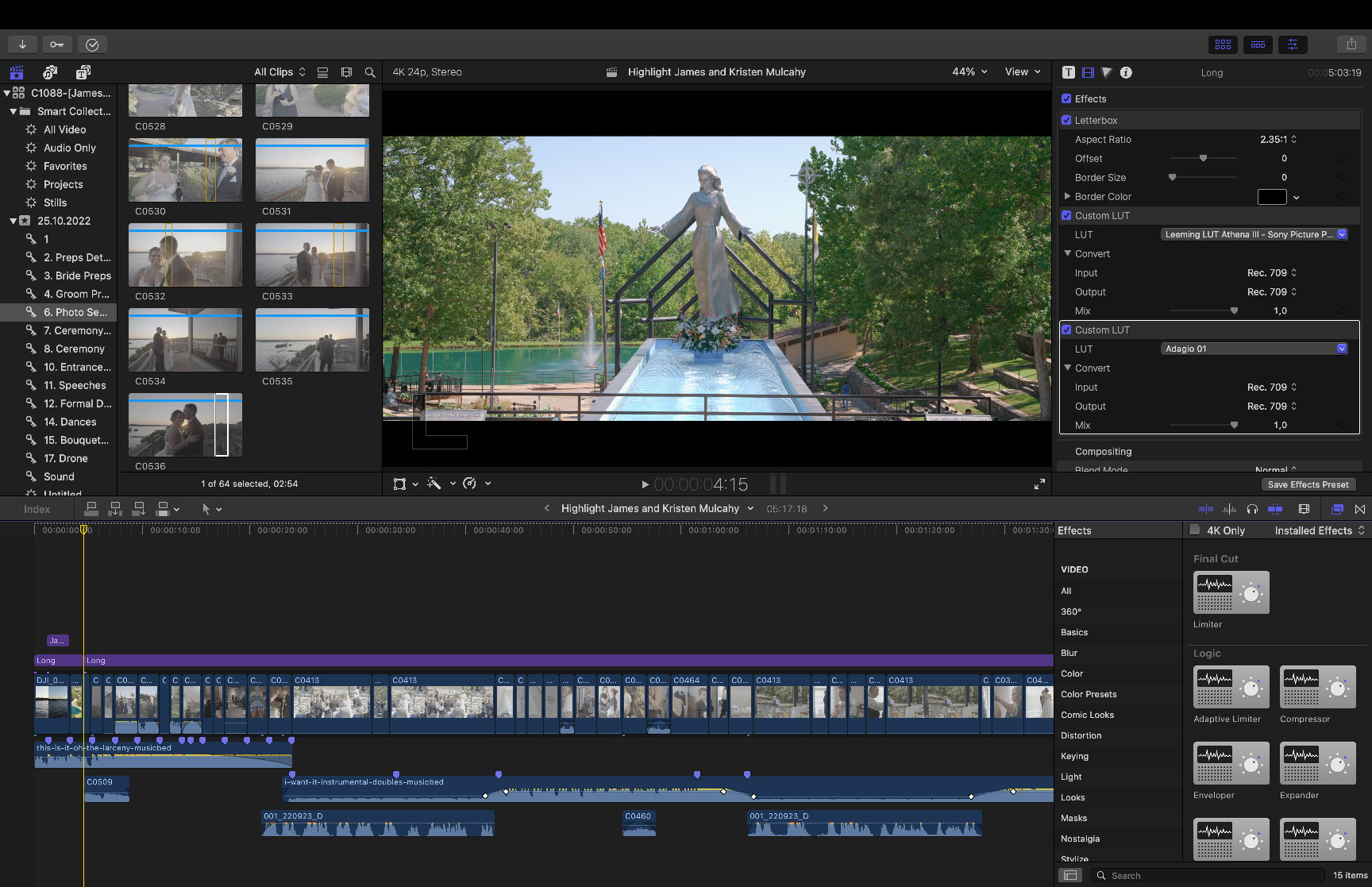Open the Background Tasks window

pyautogui.click(x=92, y=44)
